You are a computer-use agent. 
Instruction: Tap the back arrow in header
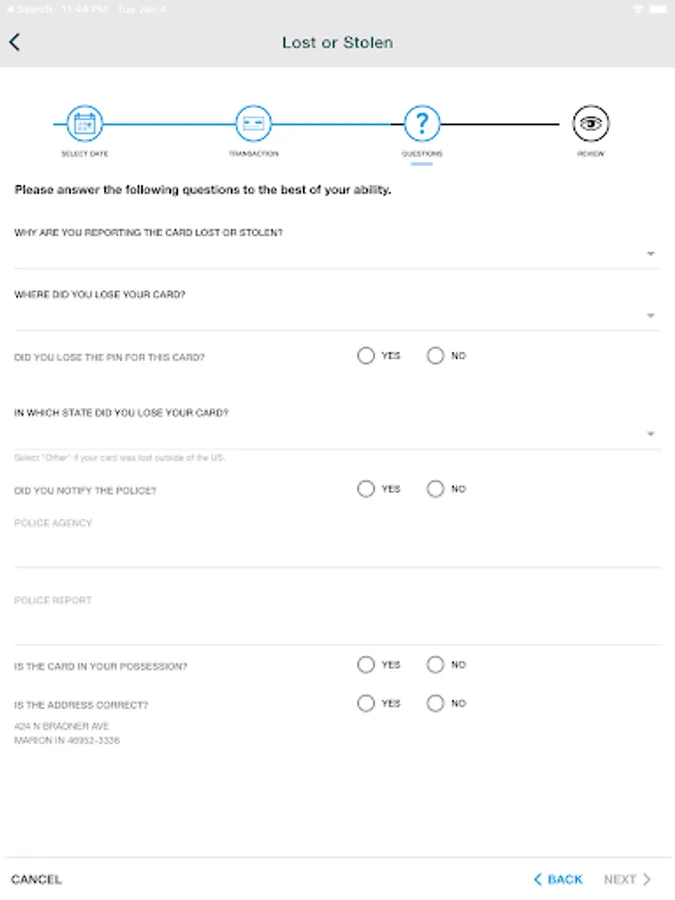click(15, 42)
